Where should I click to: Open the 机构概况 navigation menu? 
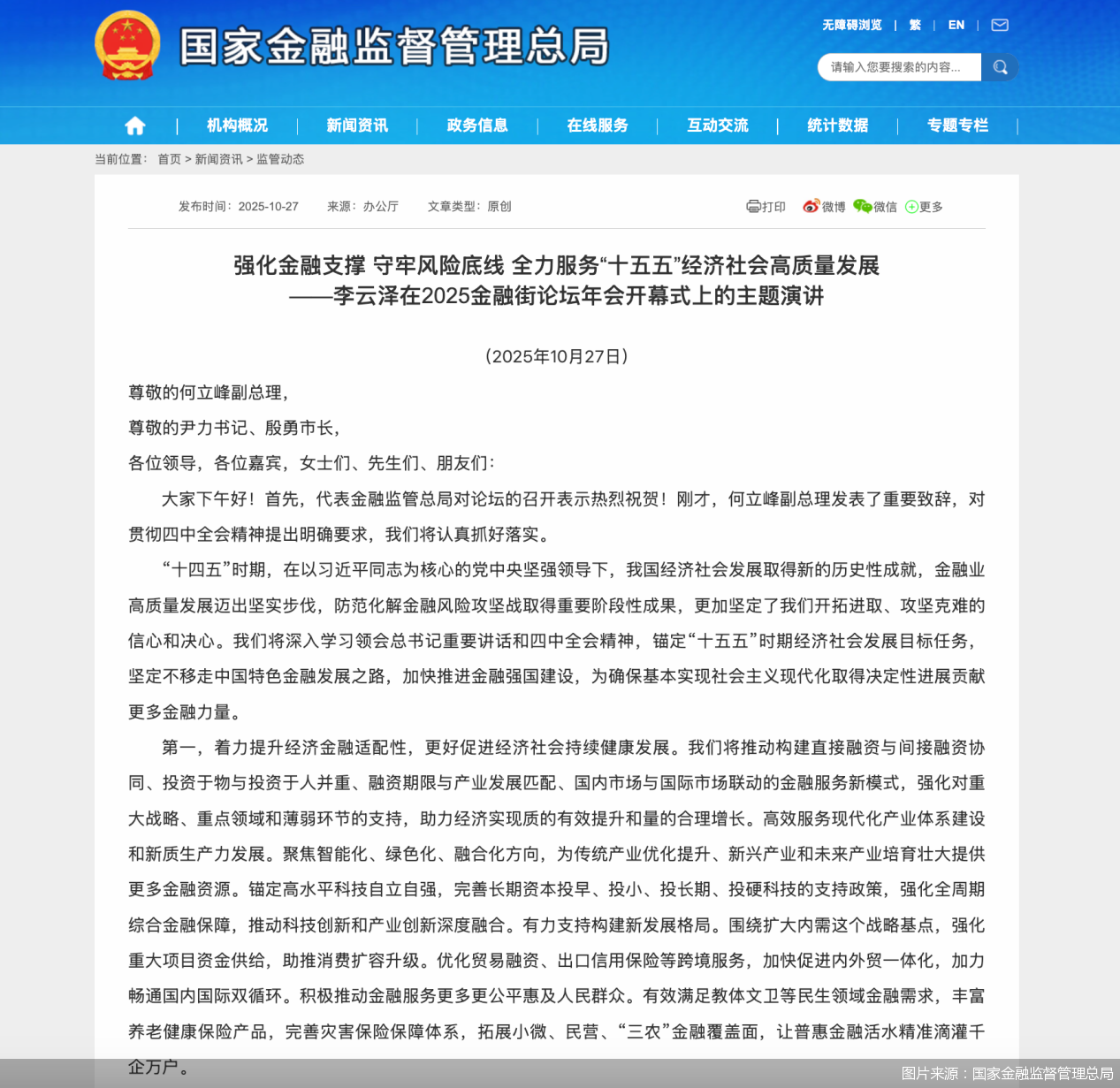(236, 125)
